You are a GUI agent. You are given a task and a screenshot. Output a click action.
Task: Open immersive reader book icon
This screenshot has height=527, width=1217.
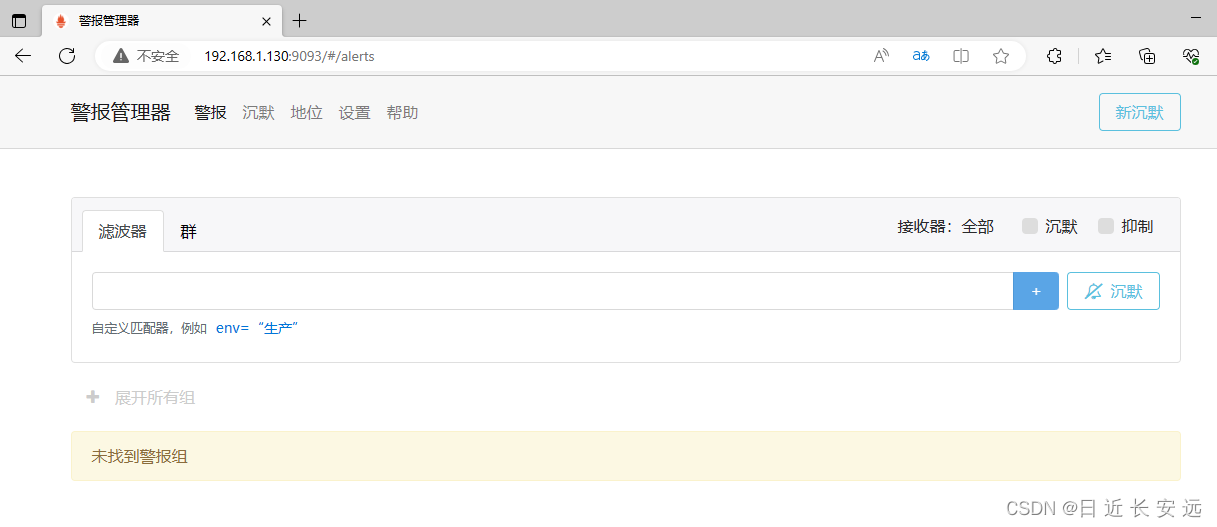click(x=961, y=56)
